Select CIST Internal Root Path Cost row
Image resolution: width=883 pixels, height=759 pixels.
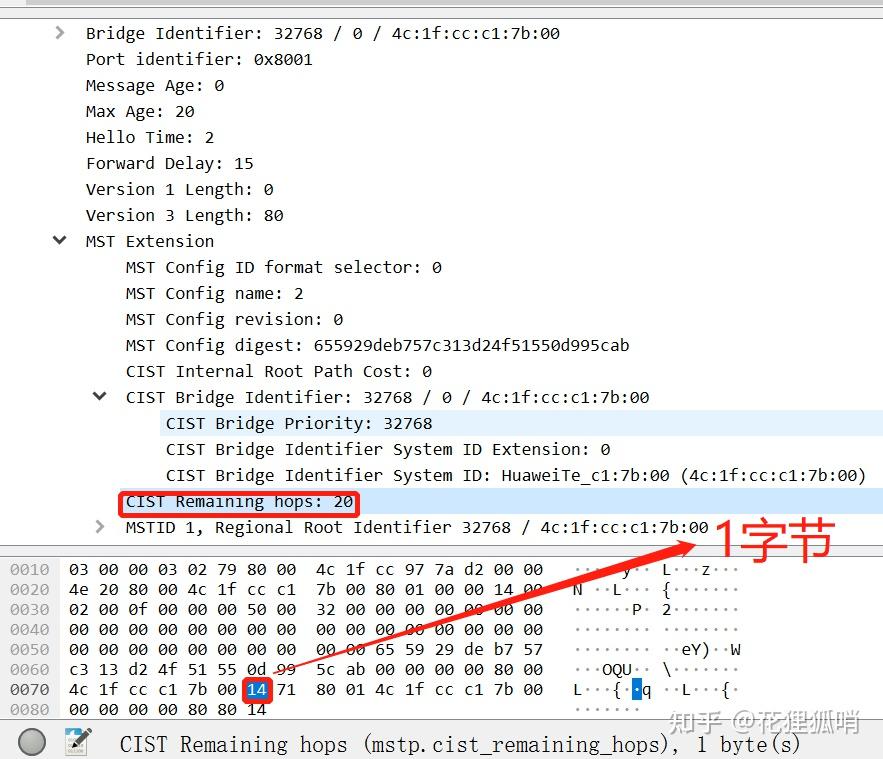(279, 371)
